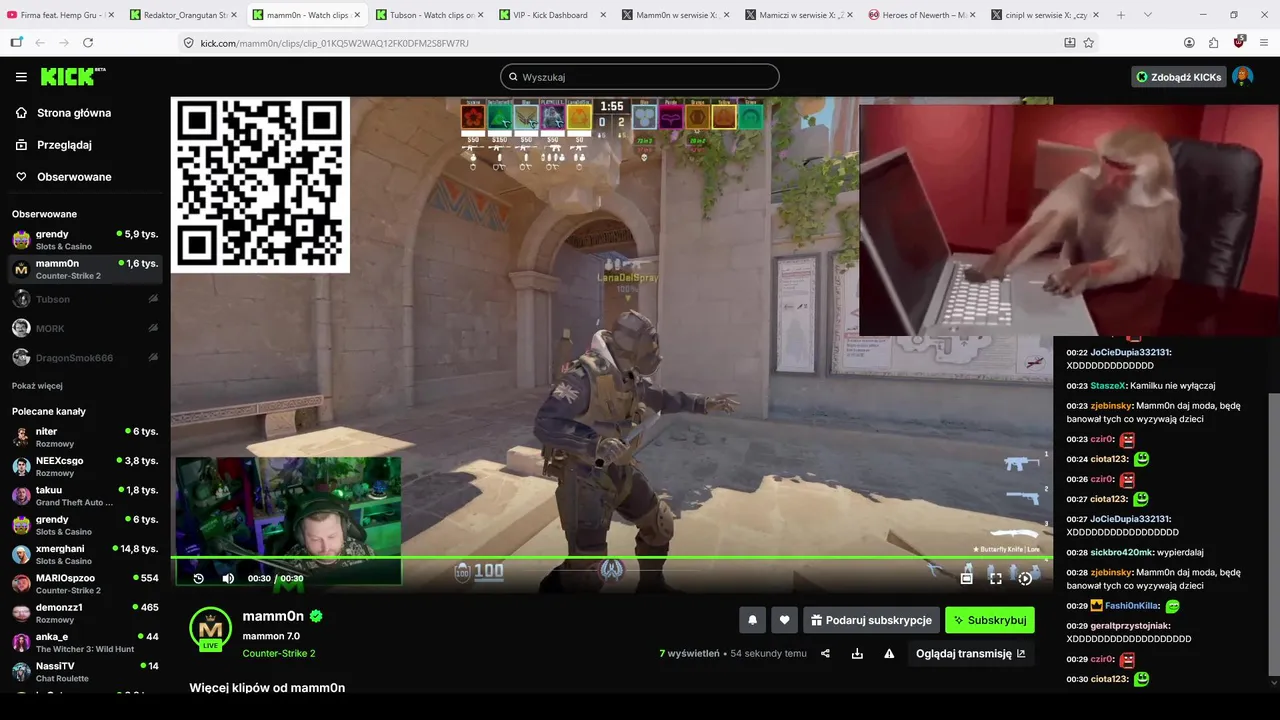Click Counter-Strike 2 category link under mamm0n 7.0
The image size is (1280, 720).
pos(278,654)
